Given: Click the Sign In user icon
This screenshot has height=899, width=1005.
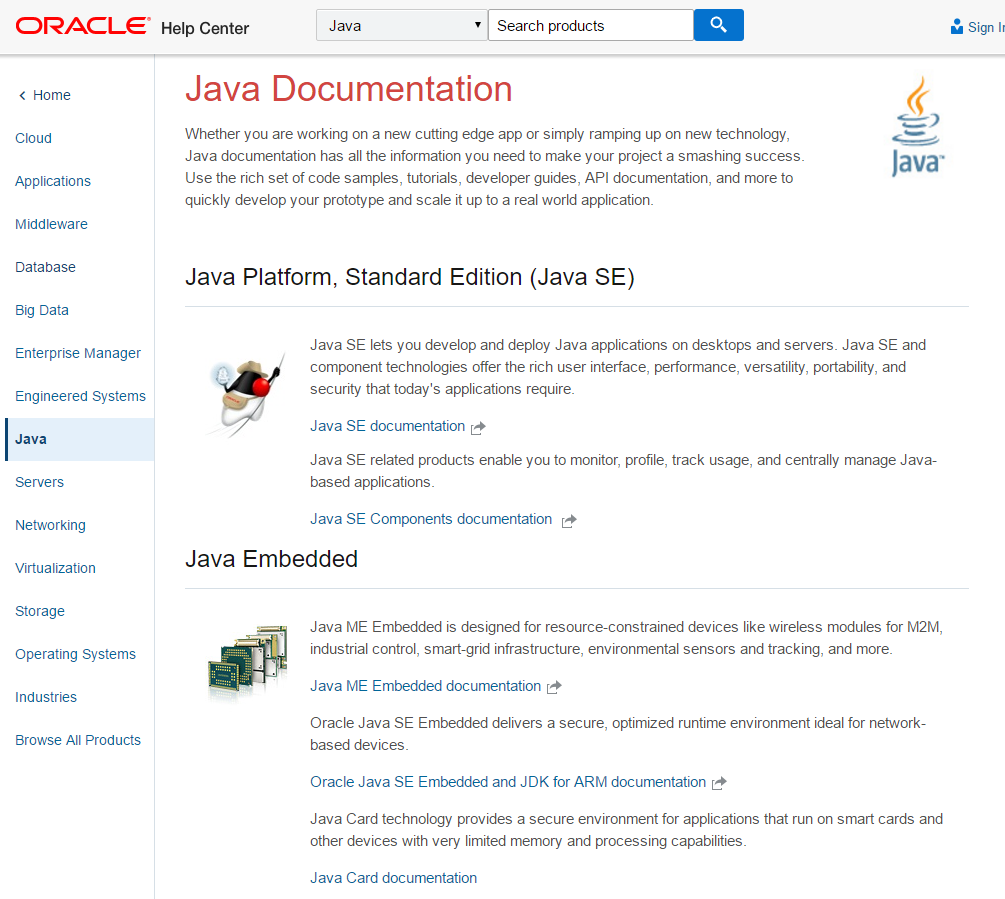Looking at the screenshot, I should [x=956, y=26].
